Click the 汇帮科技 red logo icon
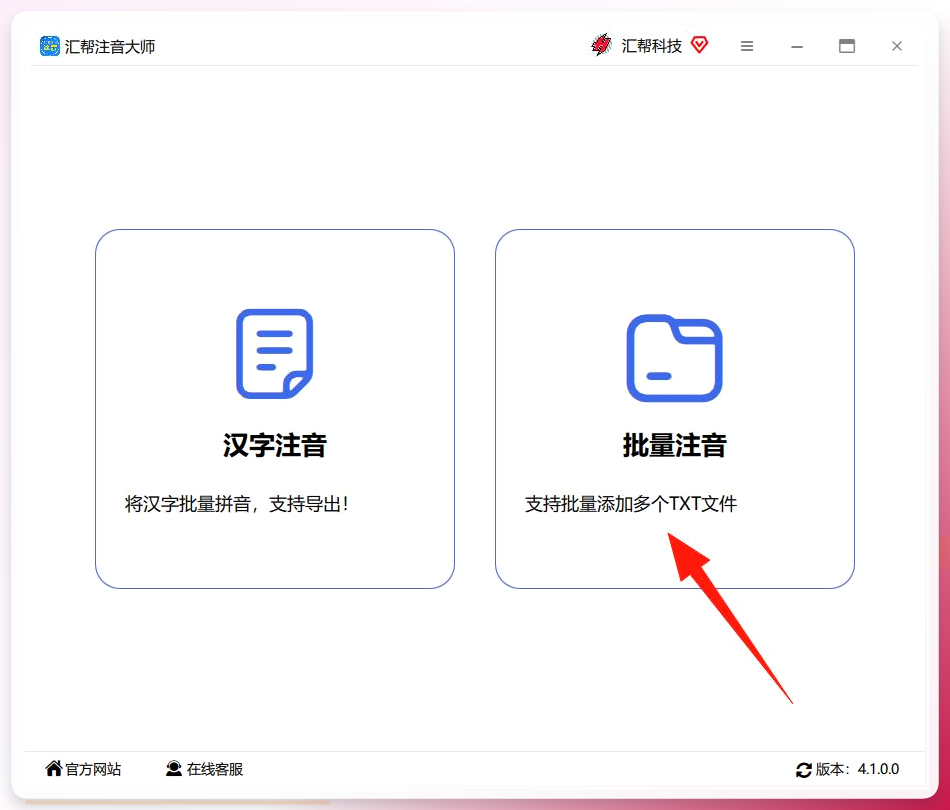950x810 pixels. (602, 45)
